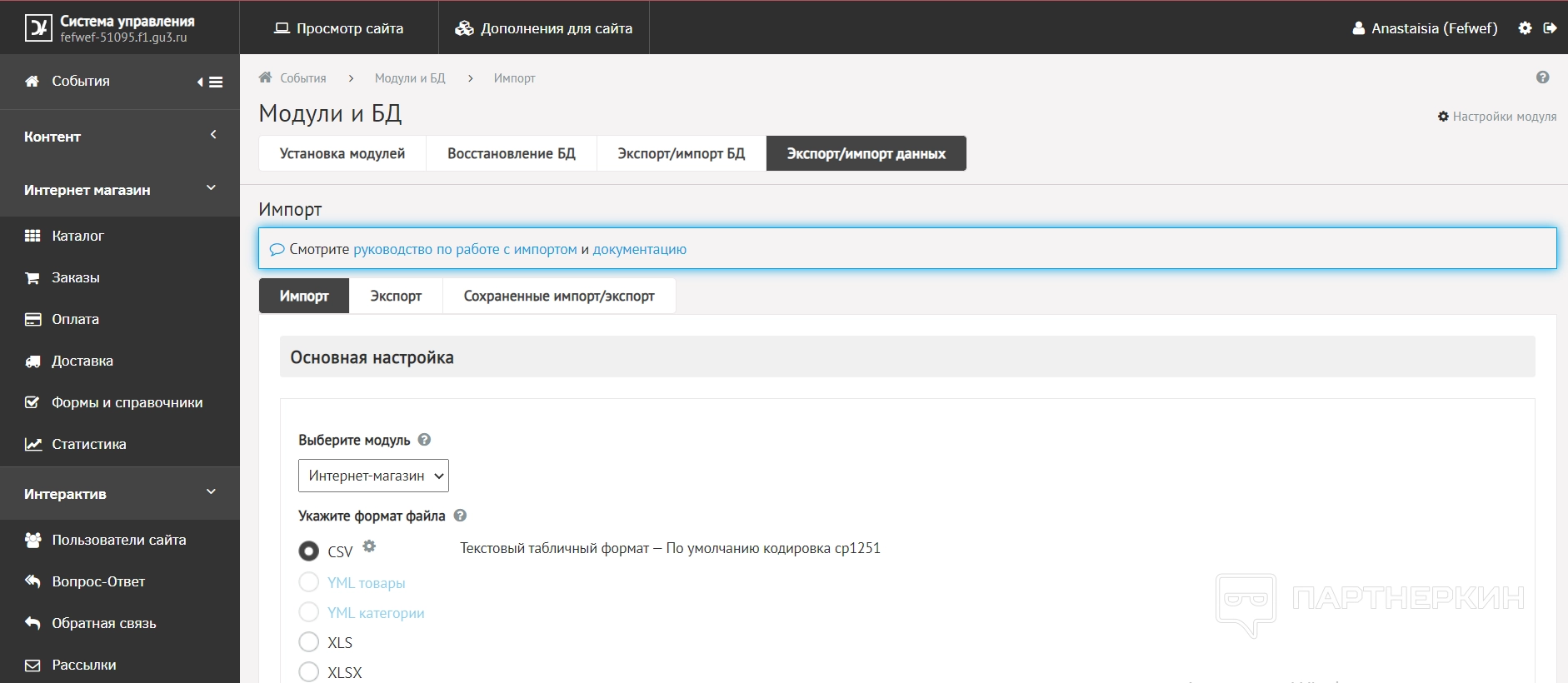Click the Импорт breadcrumb text

(x=514, y=78)
